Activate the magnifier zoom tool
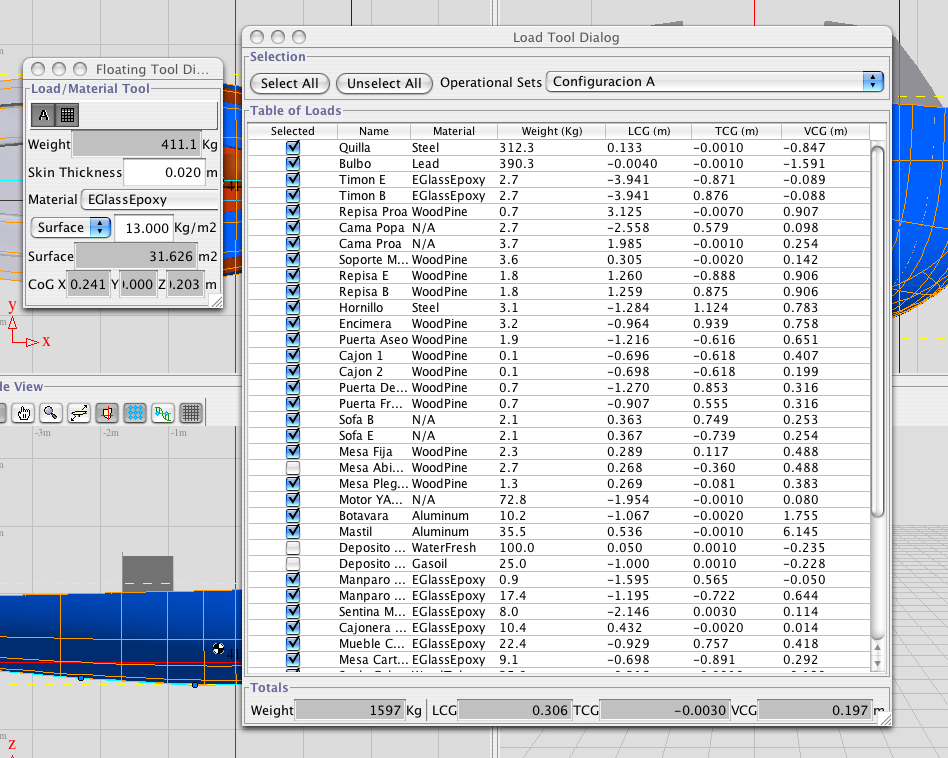 (x=50, y=412)
